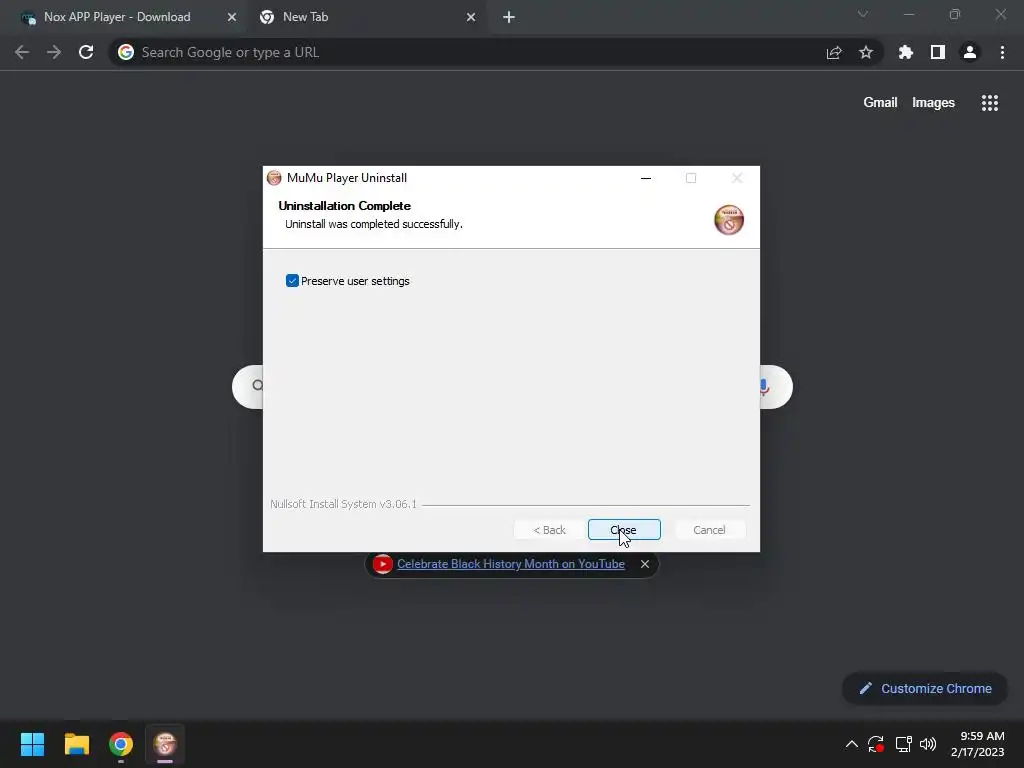Toggle Chrome side panel

coord(938,52)
